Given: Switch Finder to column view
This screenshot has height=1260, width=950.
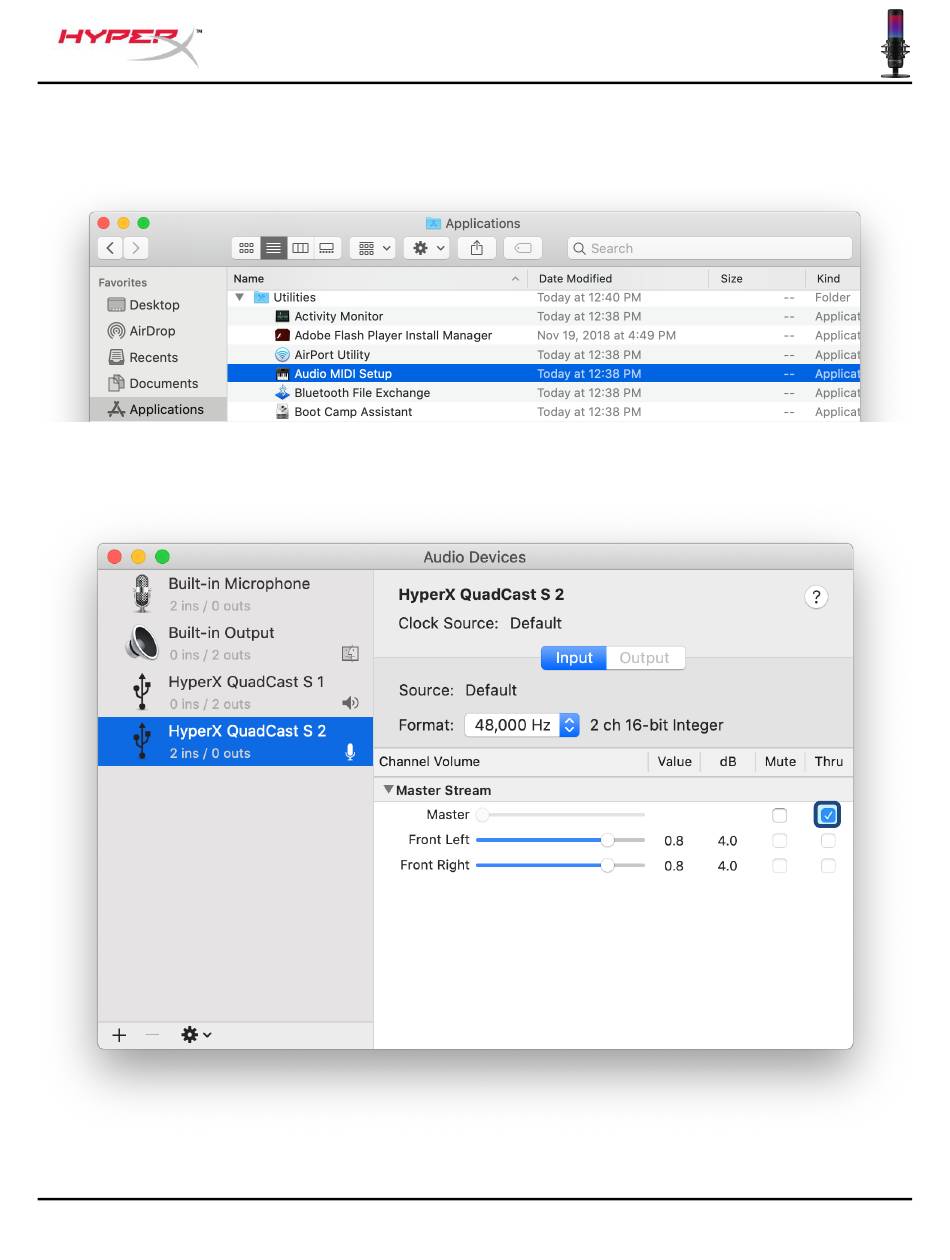Looking at the screenshot, I should tap(300, 248).
